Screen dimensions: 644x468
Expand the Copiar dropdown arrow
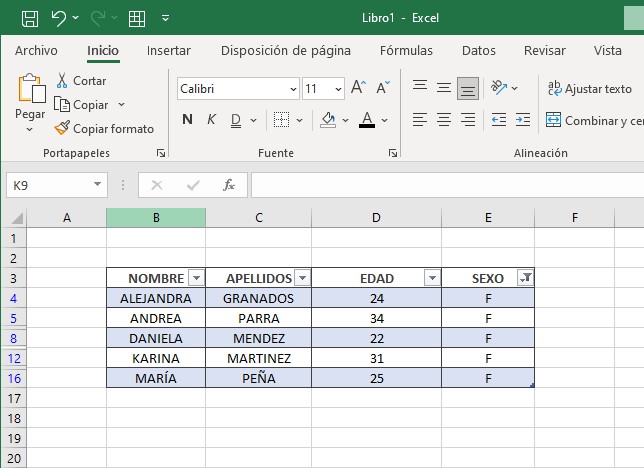click(x=121, y=104)
